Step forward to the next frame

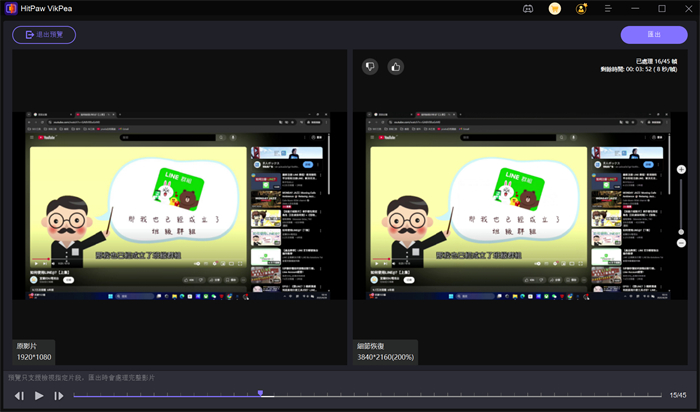[59, 396]
